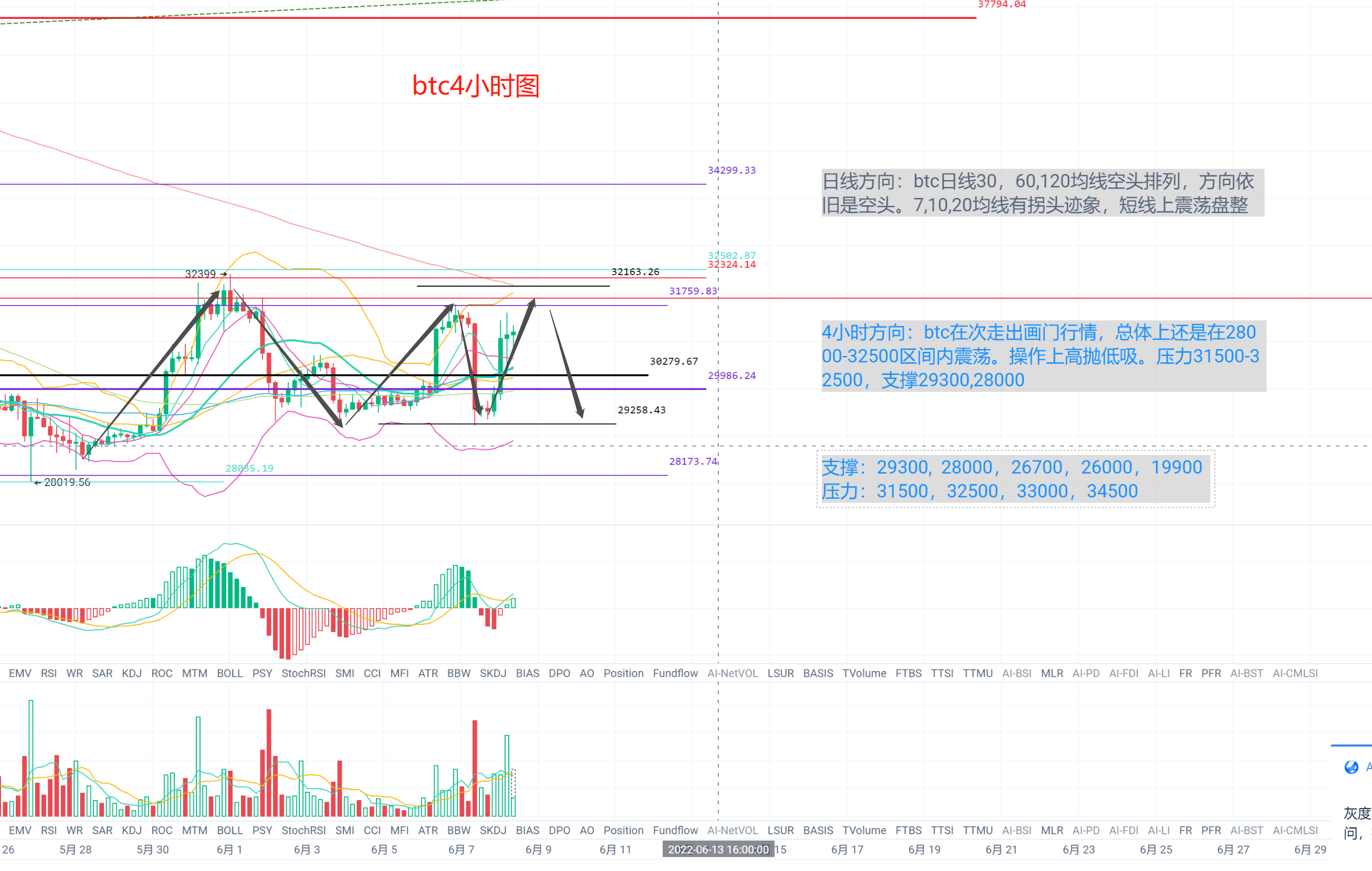Viewport: 1372px width, 871px height.
Task: Select AI-CMLSI indicator below the volume pane
Action: point(1296,831)
